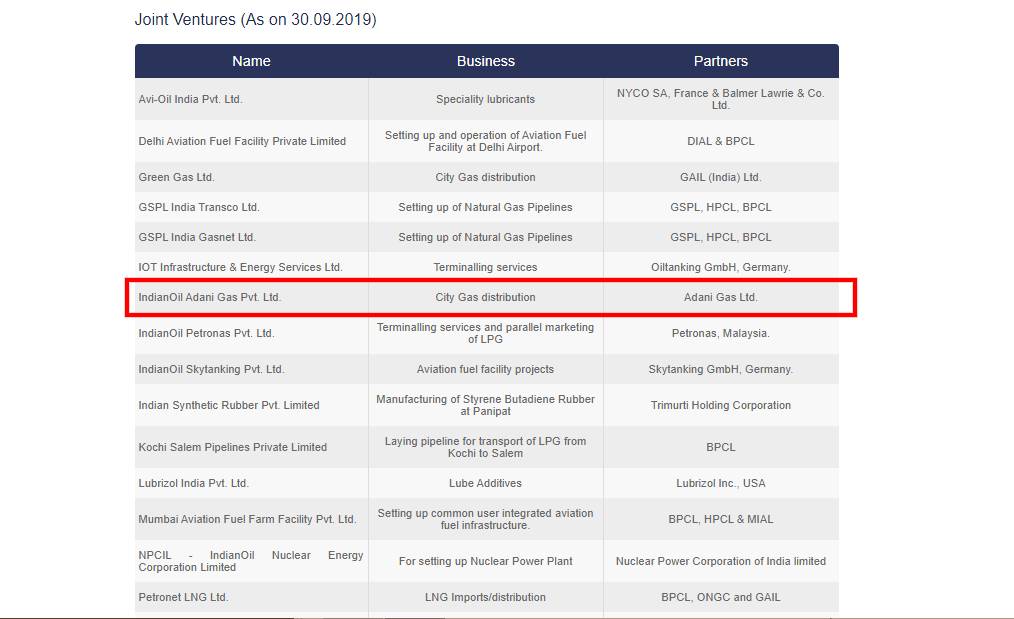This screenshot has width=1014, height=619.
Task: Click Petronet LNG Ltd. name cell
Action: click(x=184, y=597)
